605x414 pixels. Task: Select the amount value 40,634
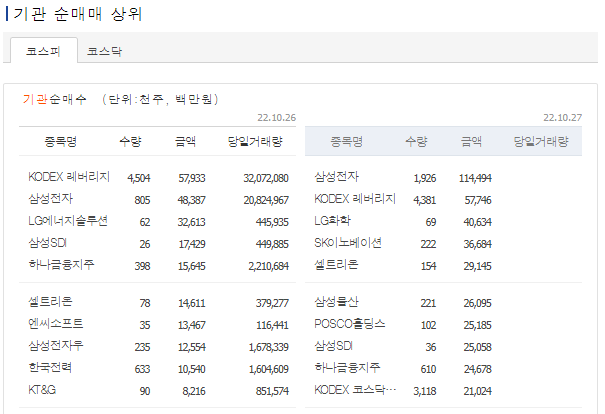tap(478, 222)
